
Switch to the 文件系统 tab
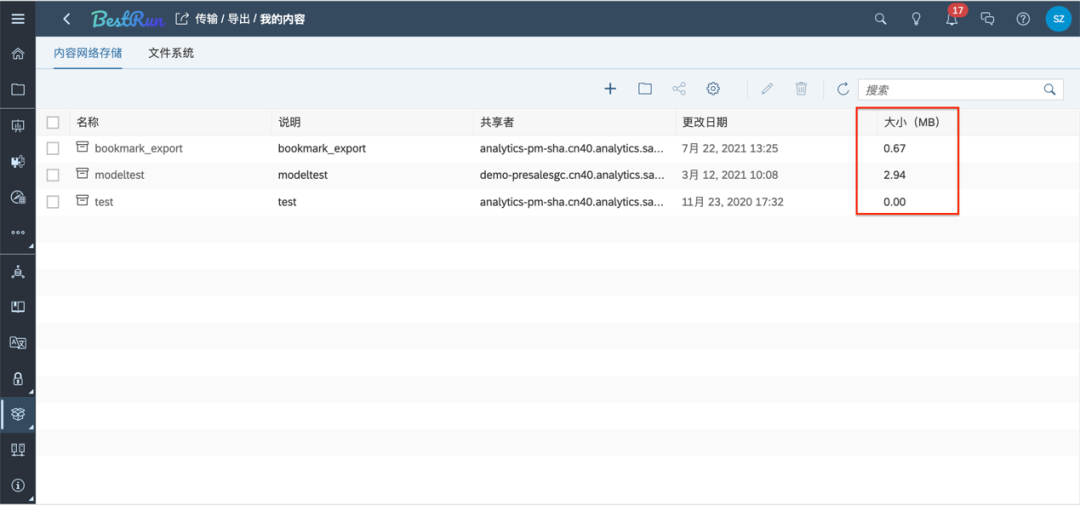[171, 53]
